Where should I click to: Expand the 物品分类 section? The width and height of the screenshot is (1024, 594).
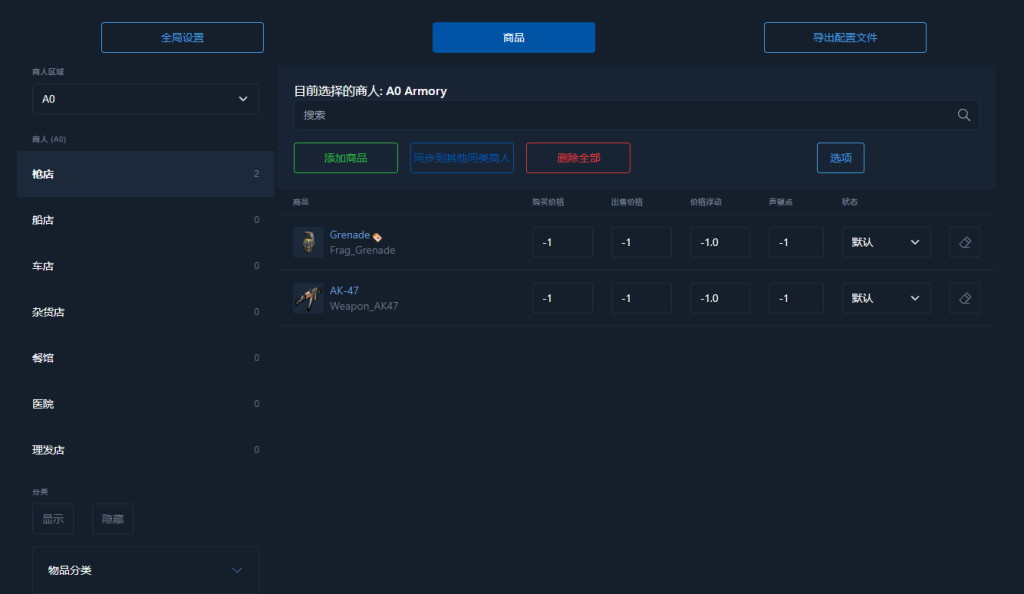tap(145, 570)
